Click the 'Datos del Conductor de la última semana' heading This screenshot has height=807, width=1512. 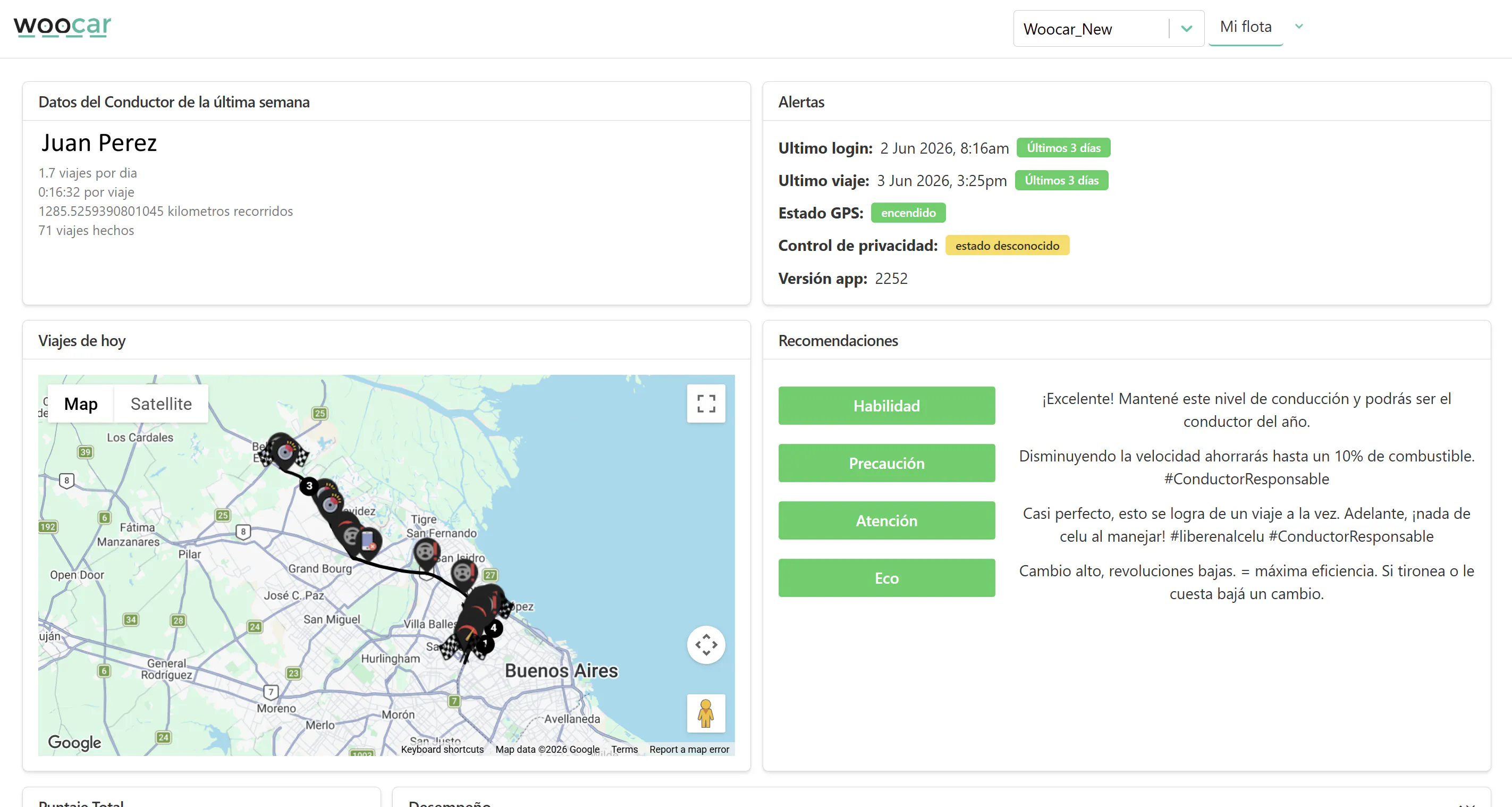(174, 102)
